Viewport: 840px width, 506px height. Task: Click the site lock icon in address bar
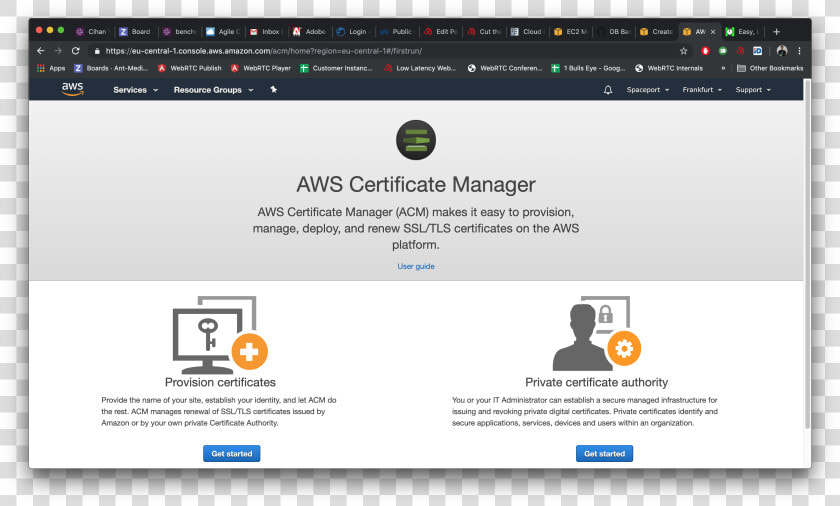coord(97,51)
